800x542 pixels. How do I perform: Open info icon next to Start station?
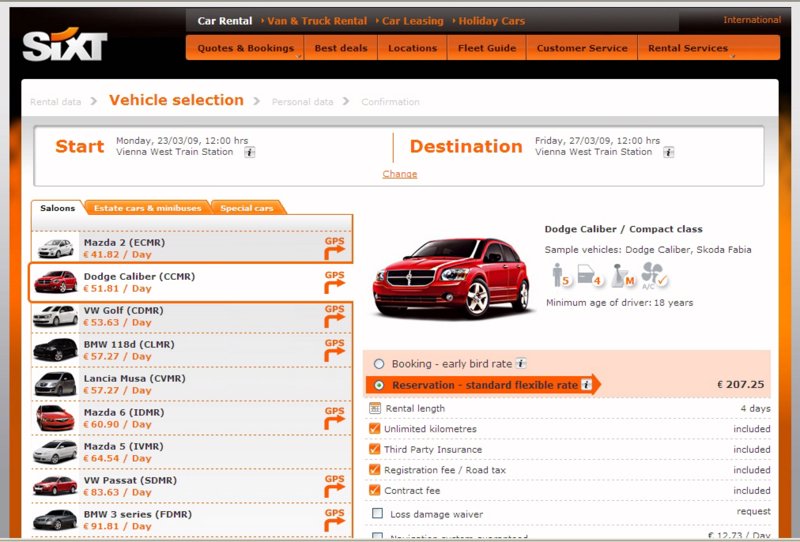249,152
